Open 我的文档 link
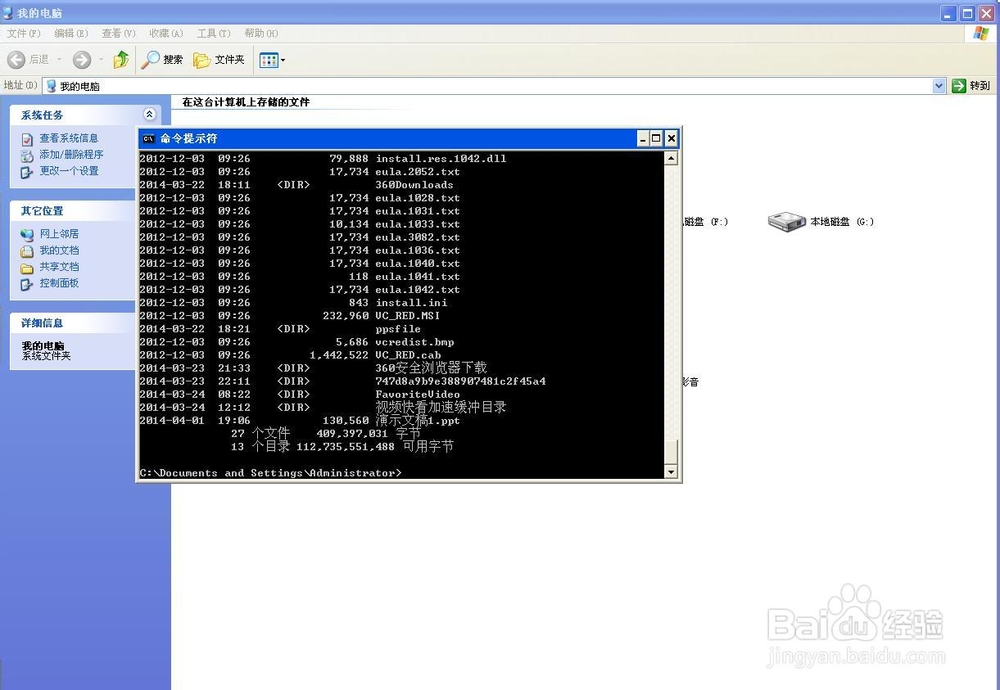This screenshot has height=690, width=1000. (59, 251)
